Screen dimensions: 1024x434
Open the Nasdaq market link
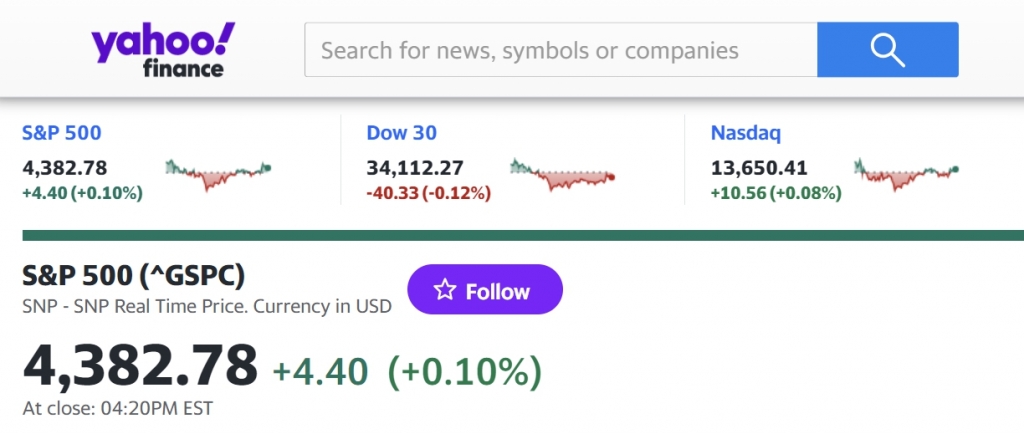(x=745, y=133)
